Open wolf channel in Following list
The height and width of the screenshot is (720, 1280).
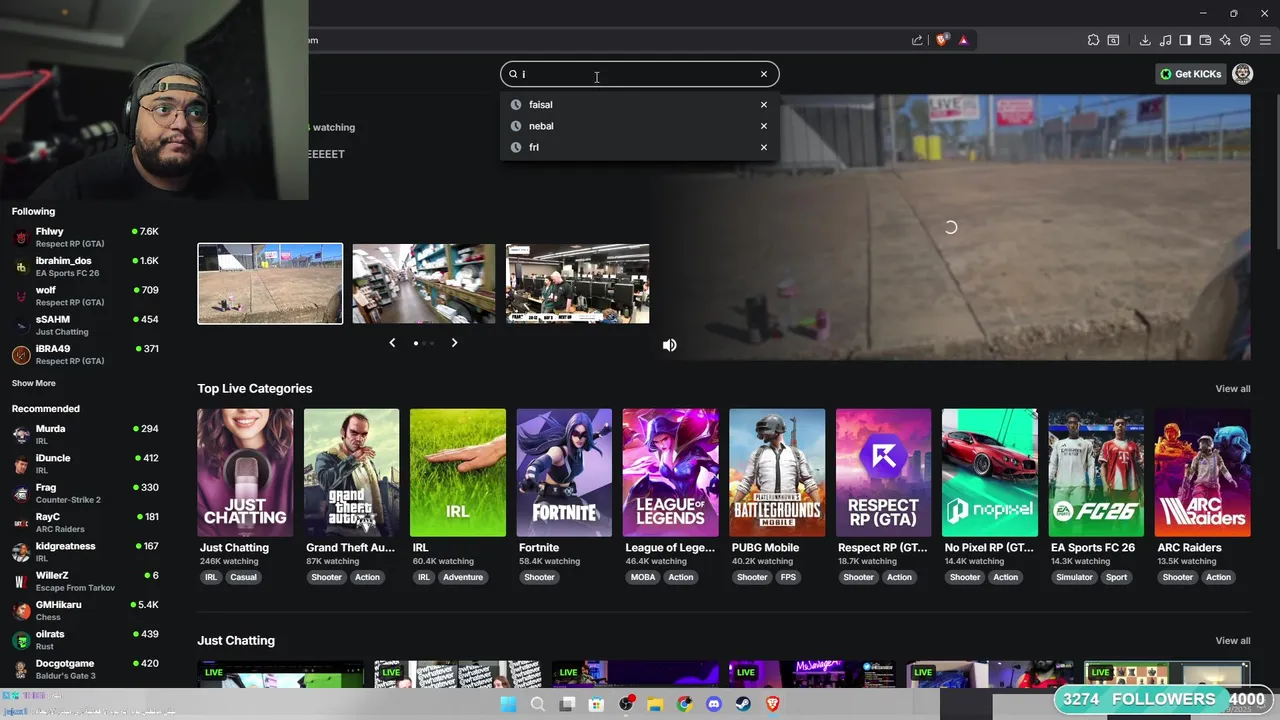85,296
